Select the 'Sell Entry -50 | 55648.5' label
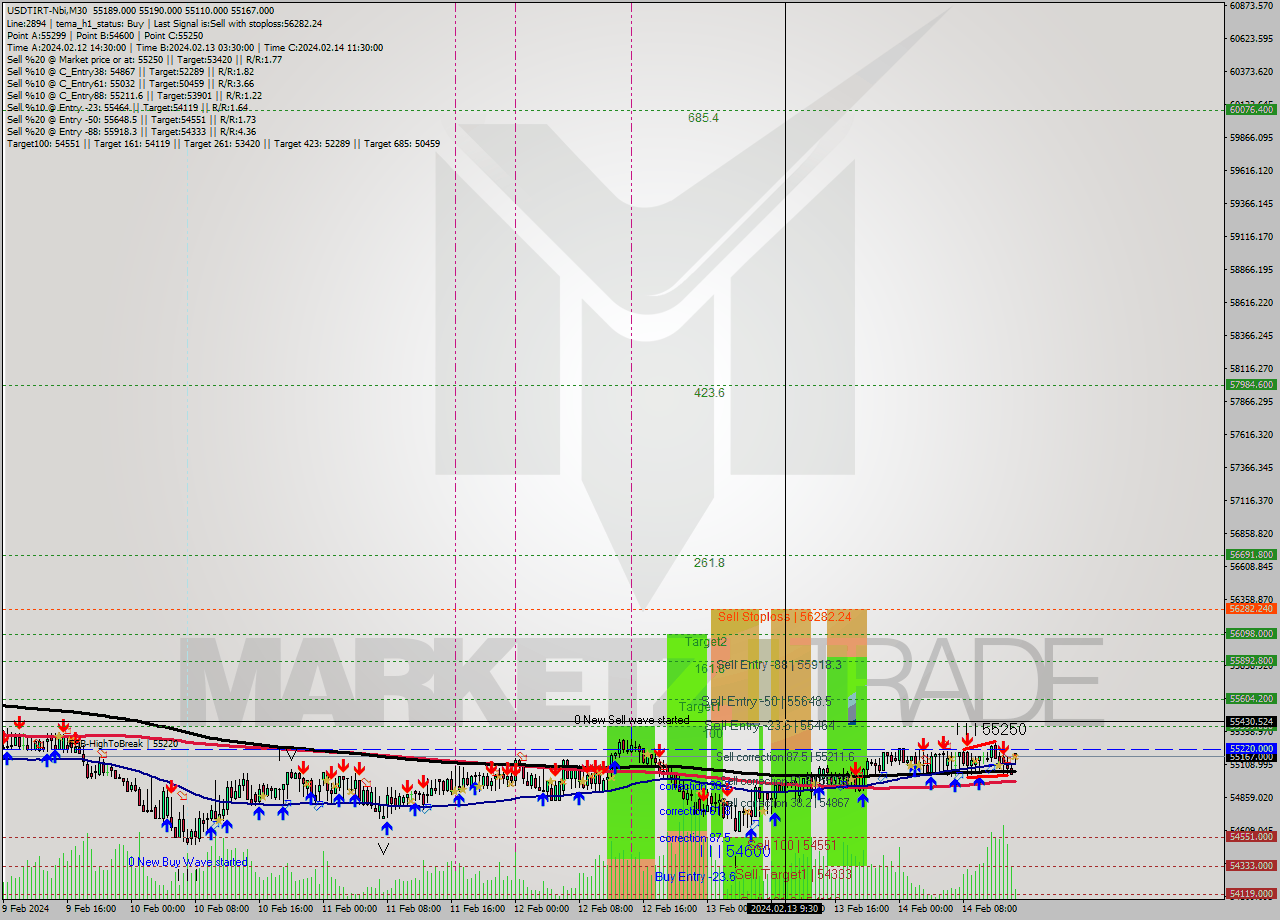 tap(767, 701)
